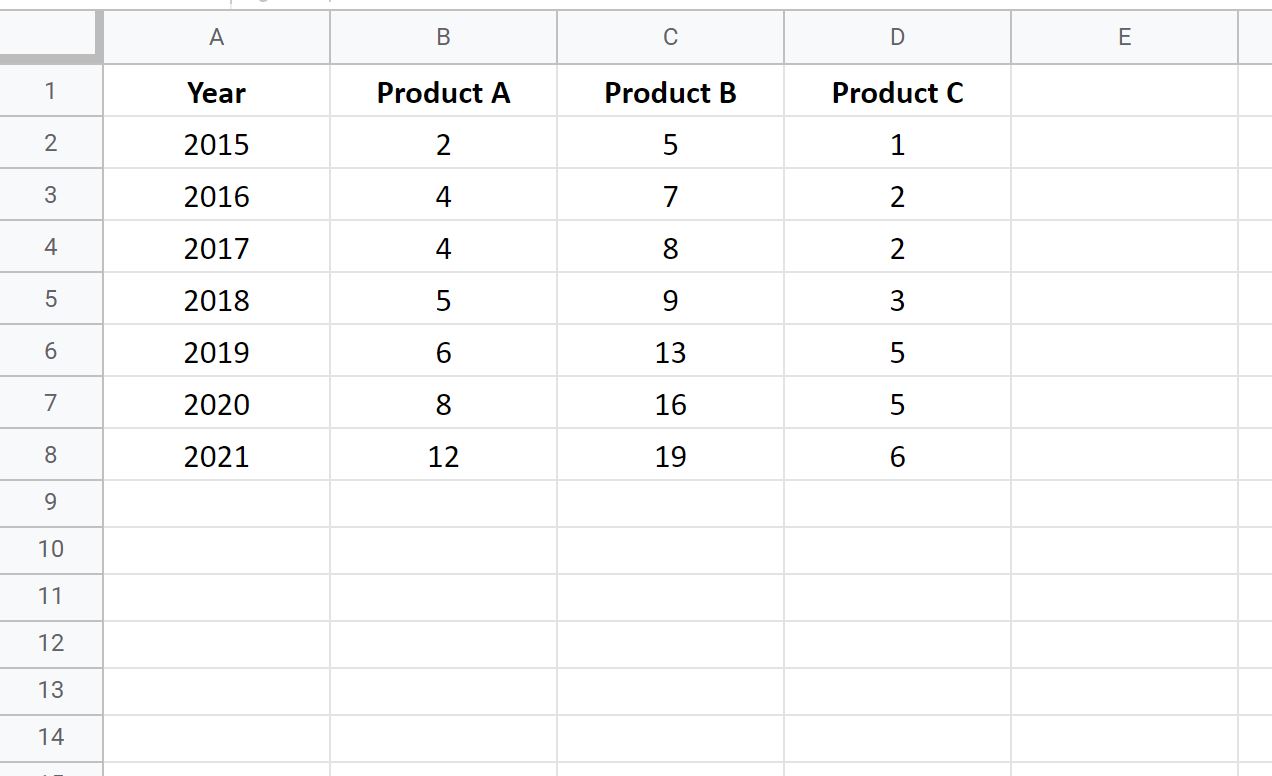
Task: Select the cell with value 19
Action: (x=670, y=455)
